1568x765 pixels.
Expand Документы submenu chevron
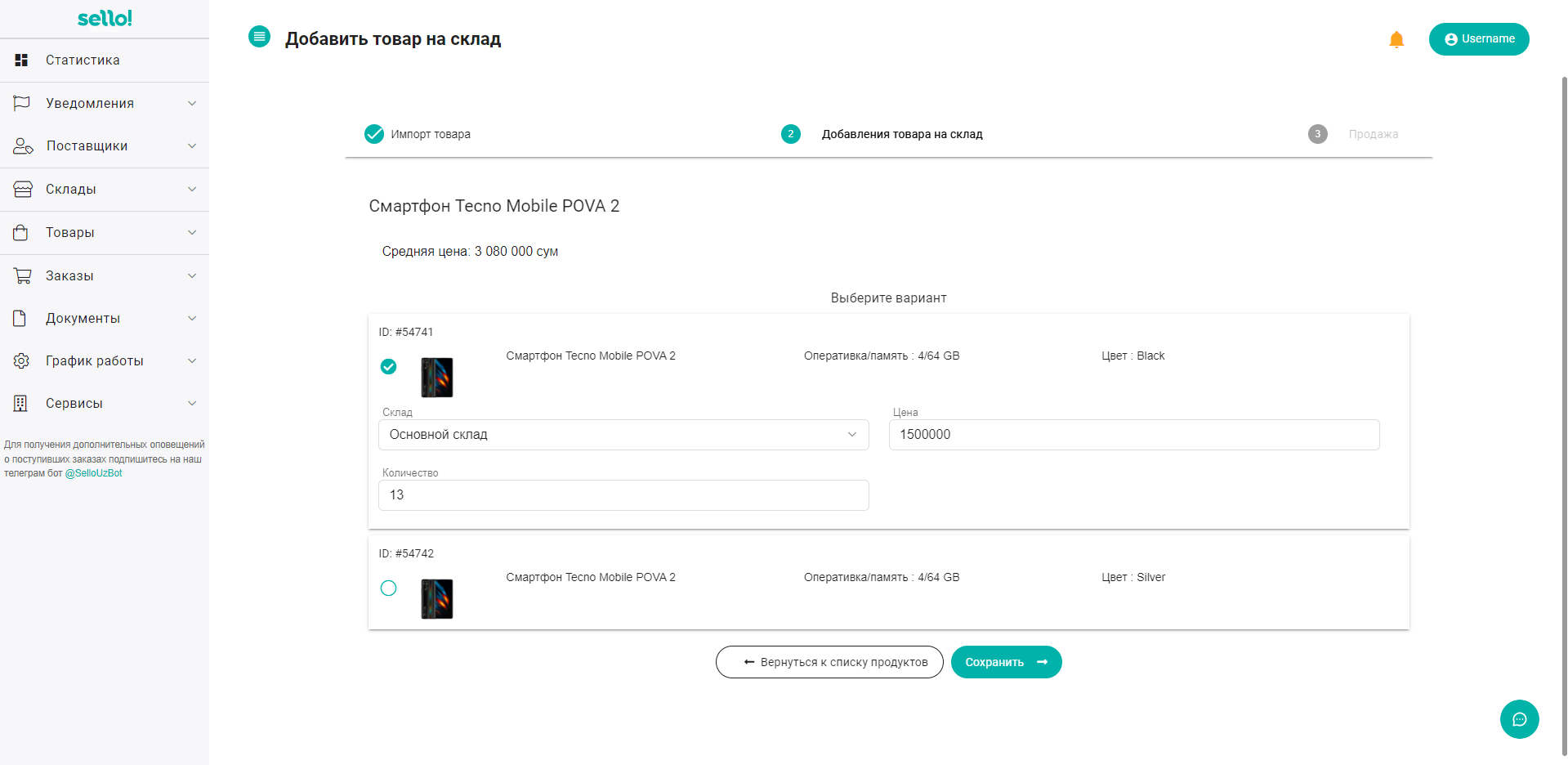192,318
